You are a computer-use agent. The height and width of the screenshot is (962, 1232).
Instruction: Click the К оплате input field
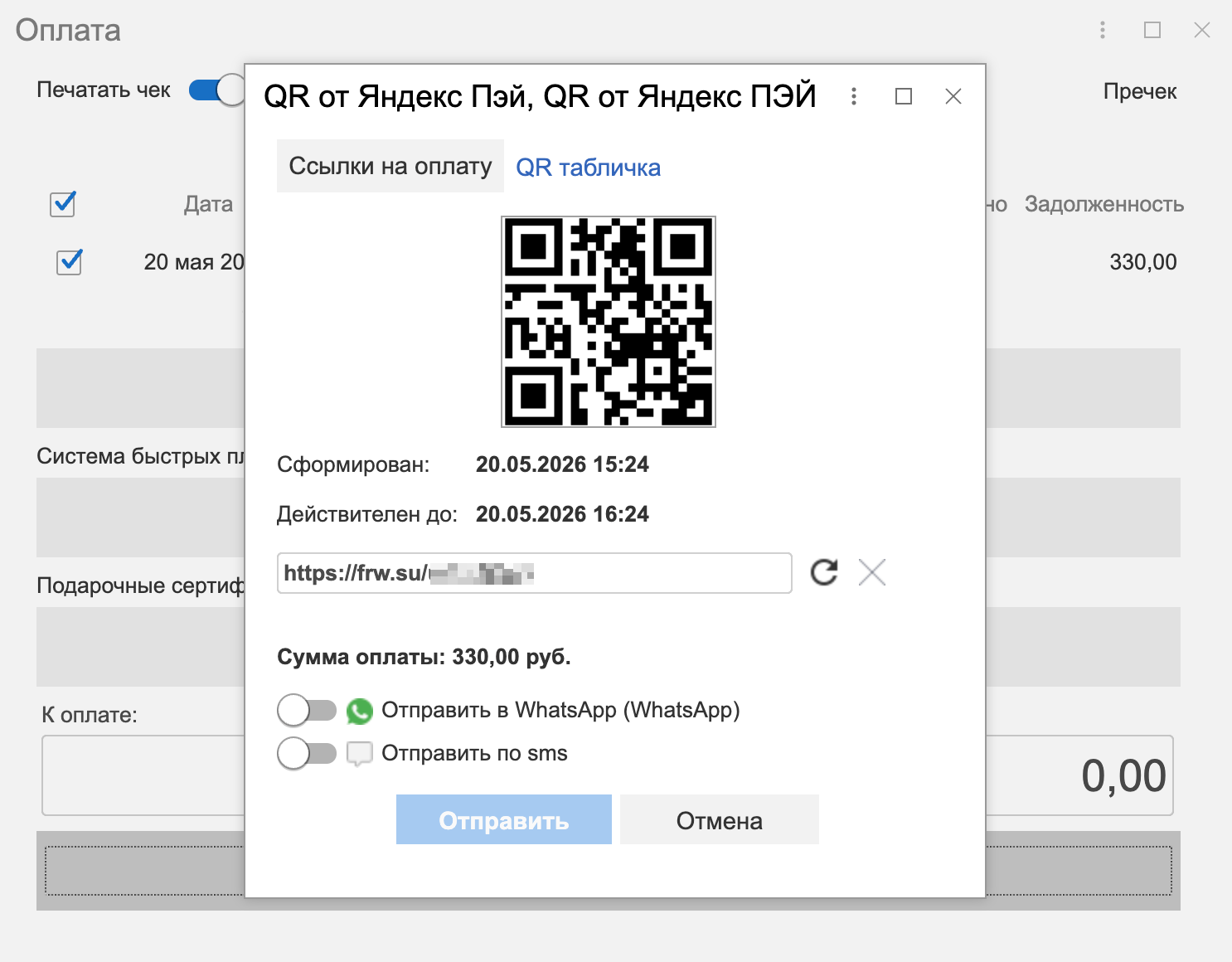pos(143,775)
